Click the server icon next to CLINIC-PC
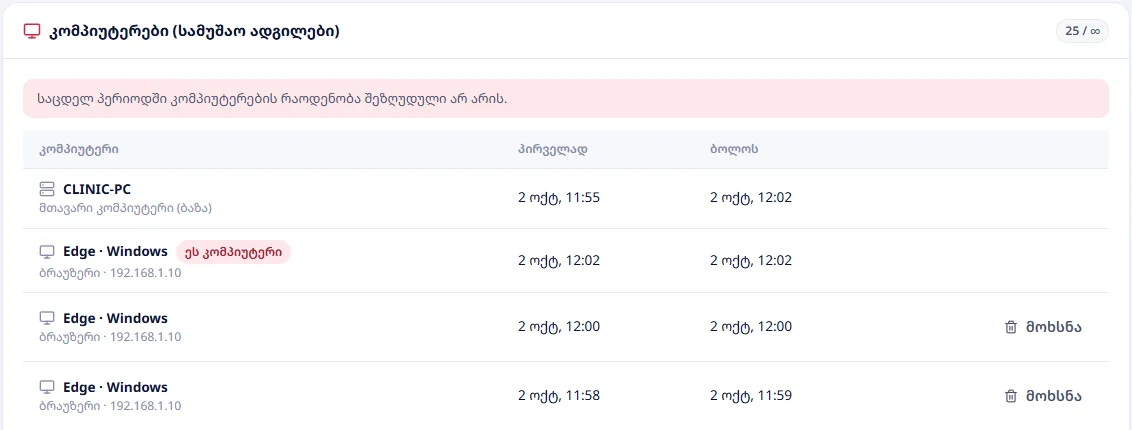The image size is (1132, 430). pos(47,189)
